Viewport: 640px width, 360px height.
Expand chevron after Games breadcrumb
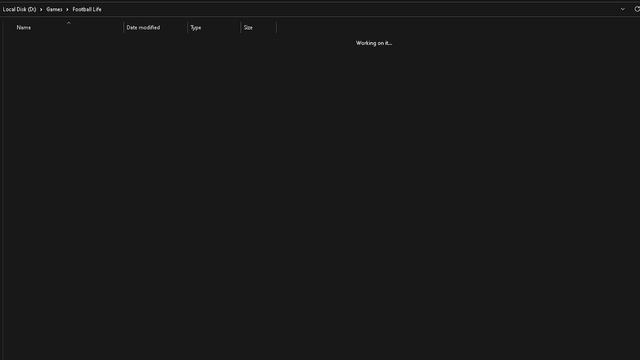click(67, 9)
